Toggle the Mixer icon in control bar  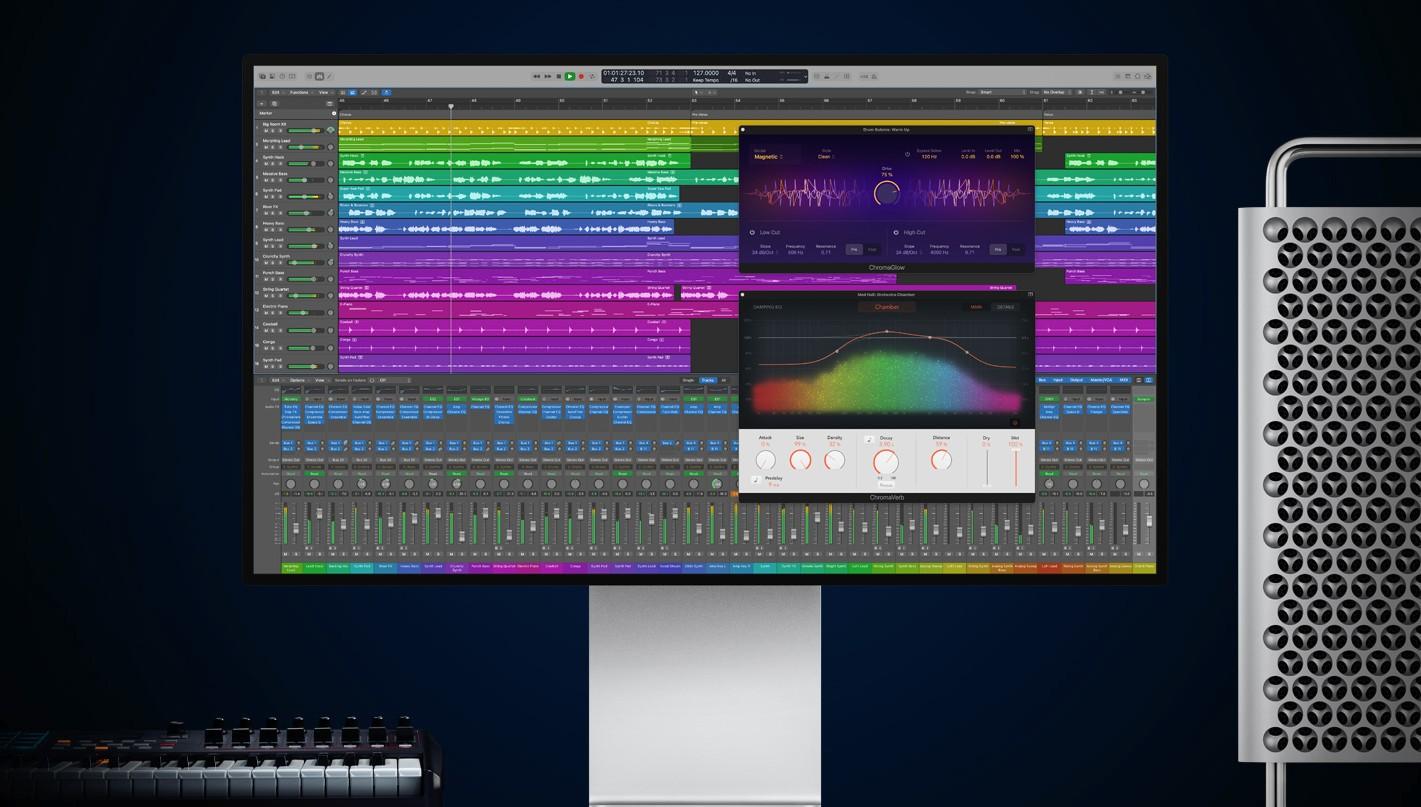pos(319,76)
